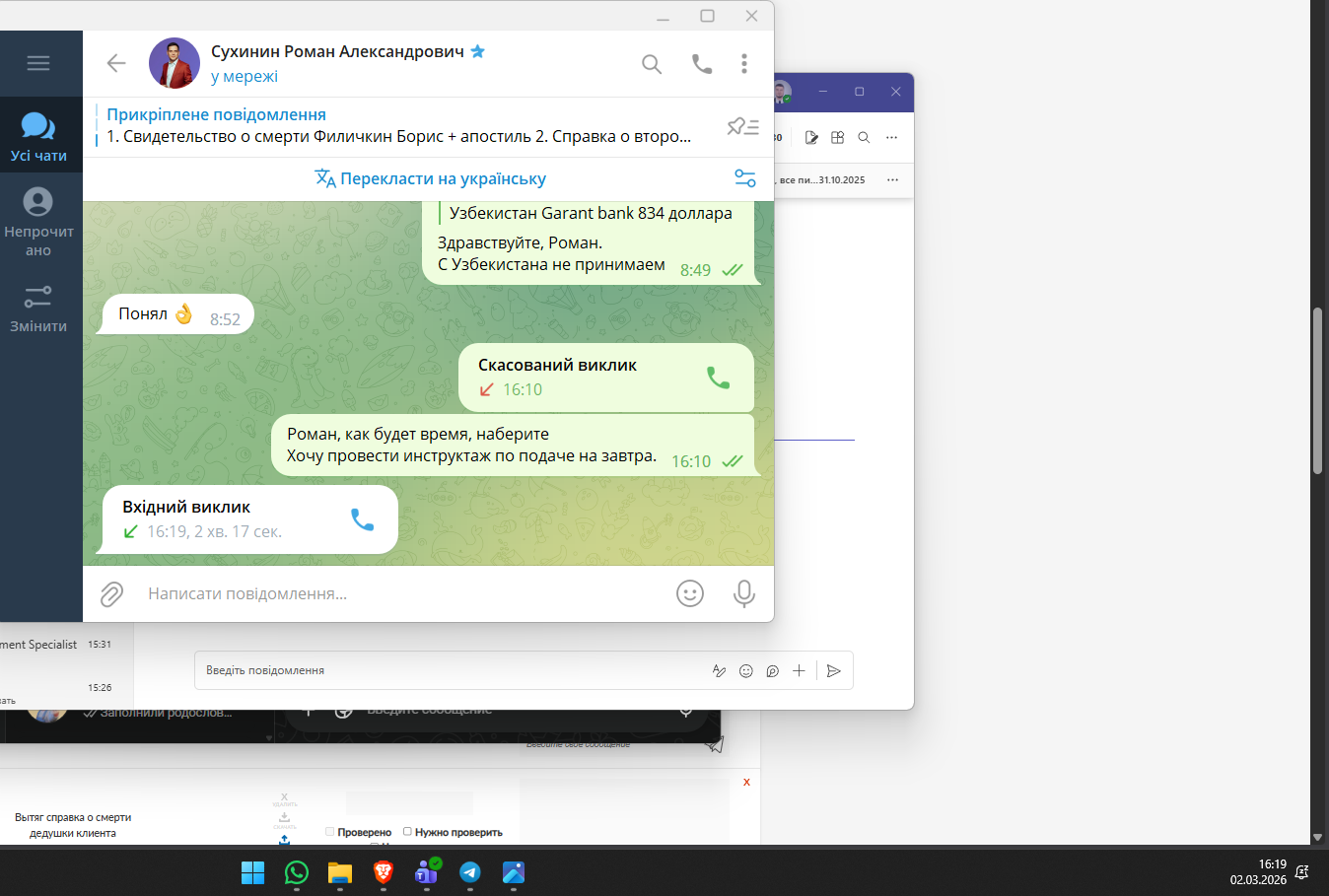1329x896 pixels.
Task: Open Сухинин Роман's profile avatar
Action: [175, 63]
